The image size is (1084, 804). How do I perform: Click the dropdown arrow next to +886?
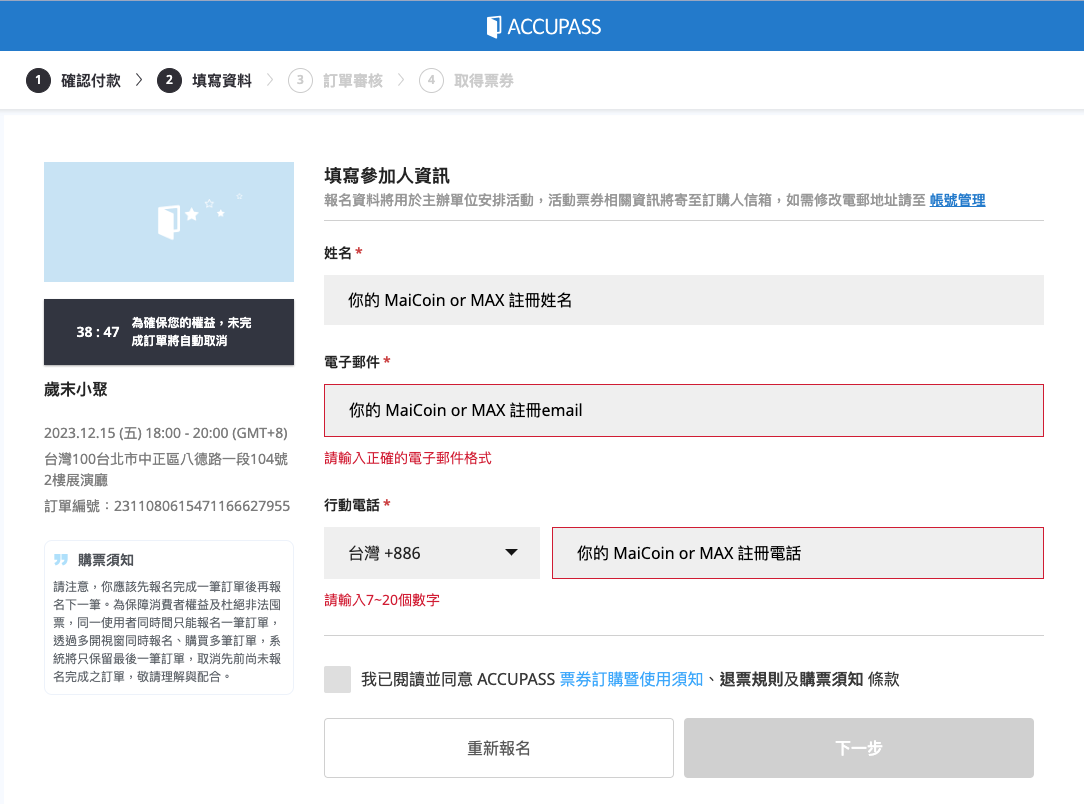click(x=511, y=553)
